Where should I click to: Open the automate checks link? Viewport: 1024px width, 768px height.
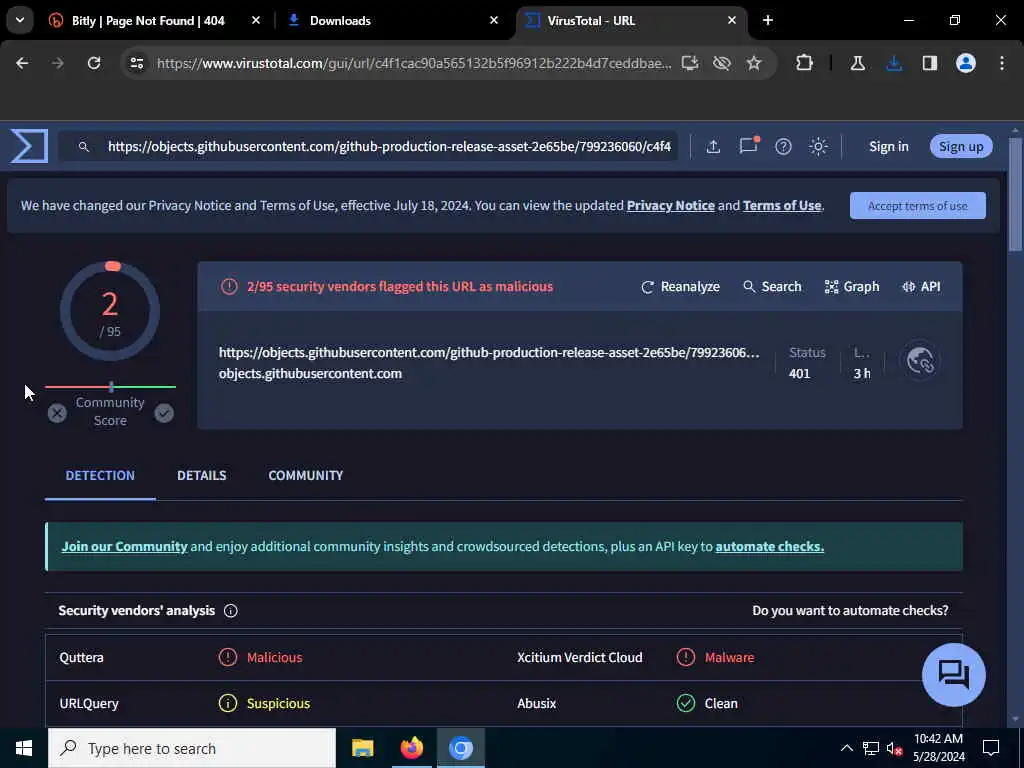769,547
